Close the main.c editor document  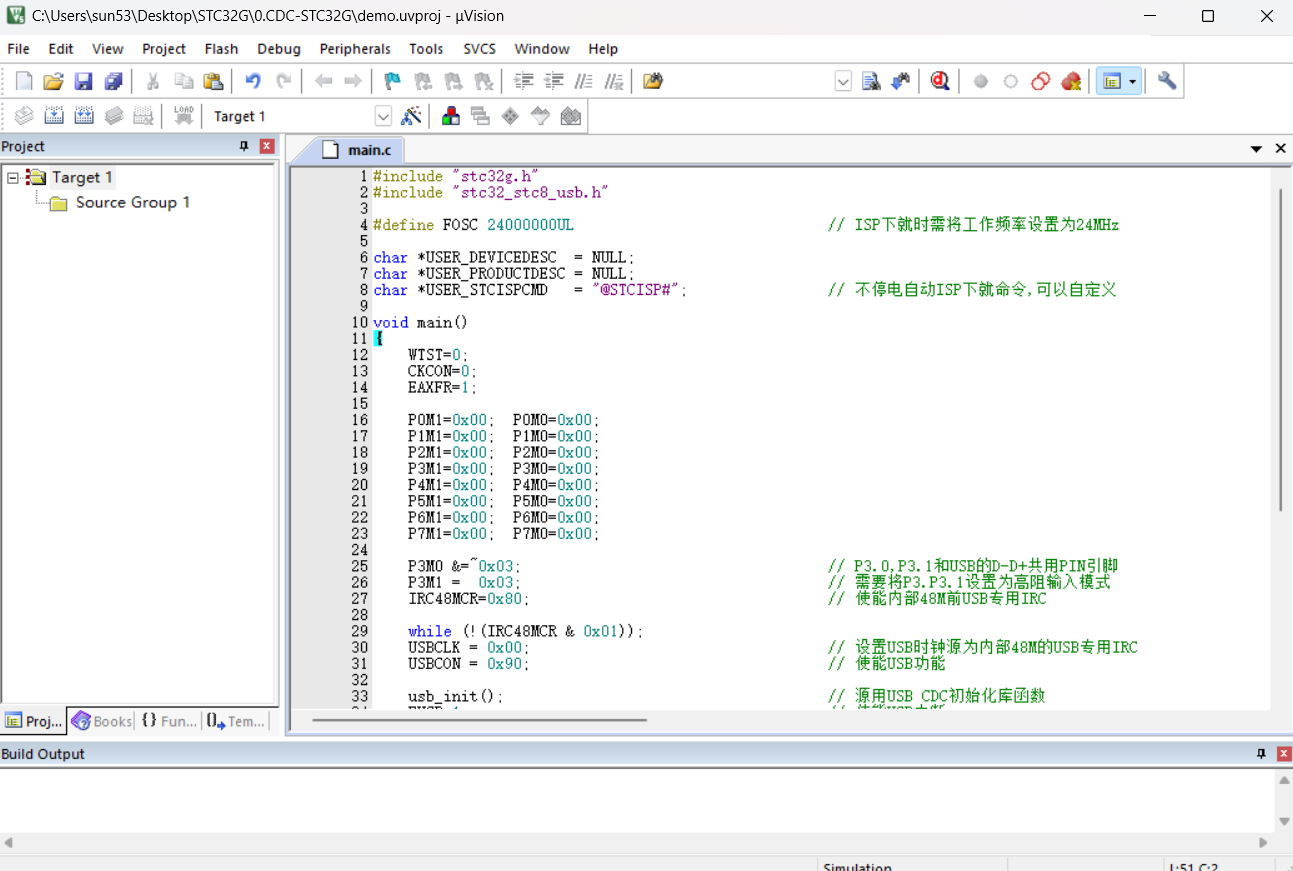[x=1280, y=148]
